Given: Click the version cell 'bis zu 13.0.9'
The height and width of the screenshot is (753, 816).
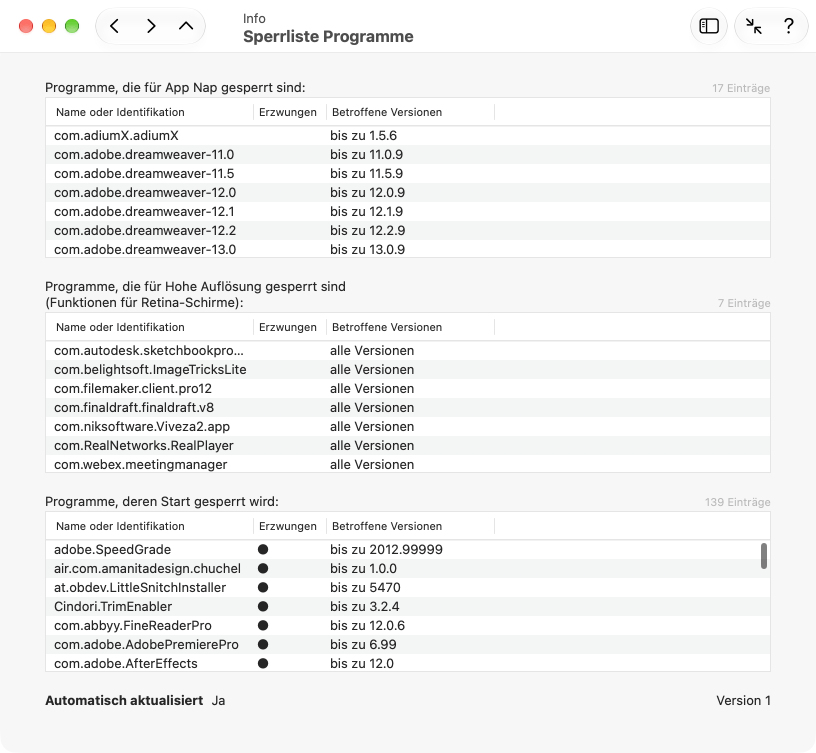Looking at the screenshot, I should click(x=367, y=249).
